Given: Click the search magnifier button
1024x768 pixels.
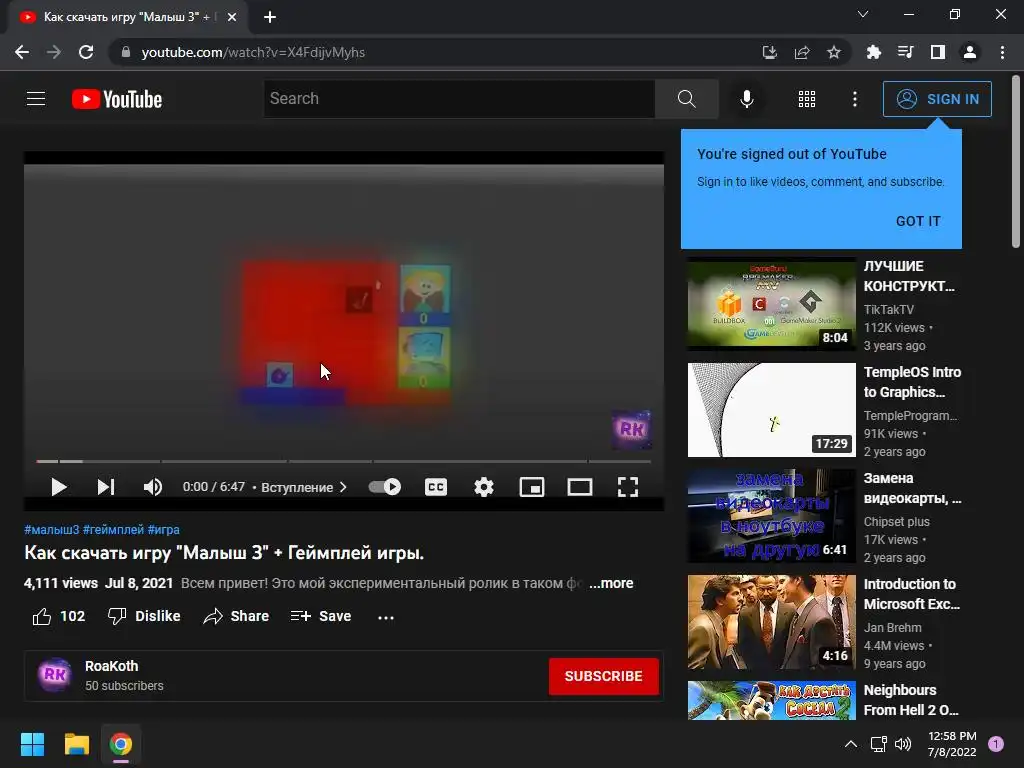Looking at the screenshot, I should (x=686, y=99).
